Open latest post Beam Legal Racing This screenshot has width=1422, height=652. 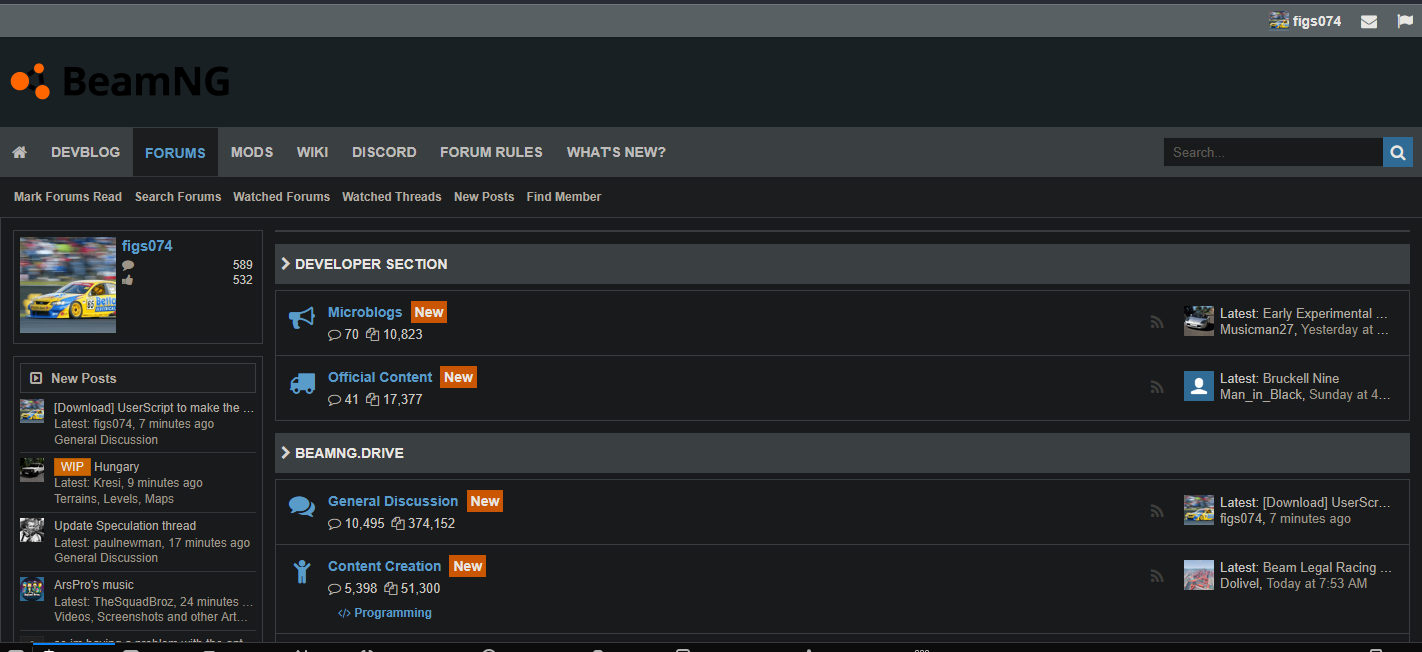click(1327, 567)
